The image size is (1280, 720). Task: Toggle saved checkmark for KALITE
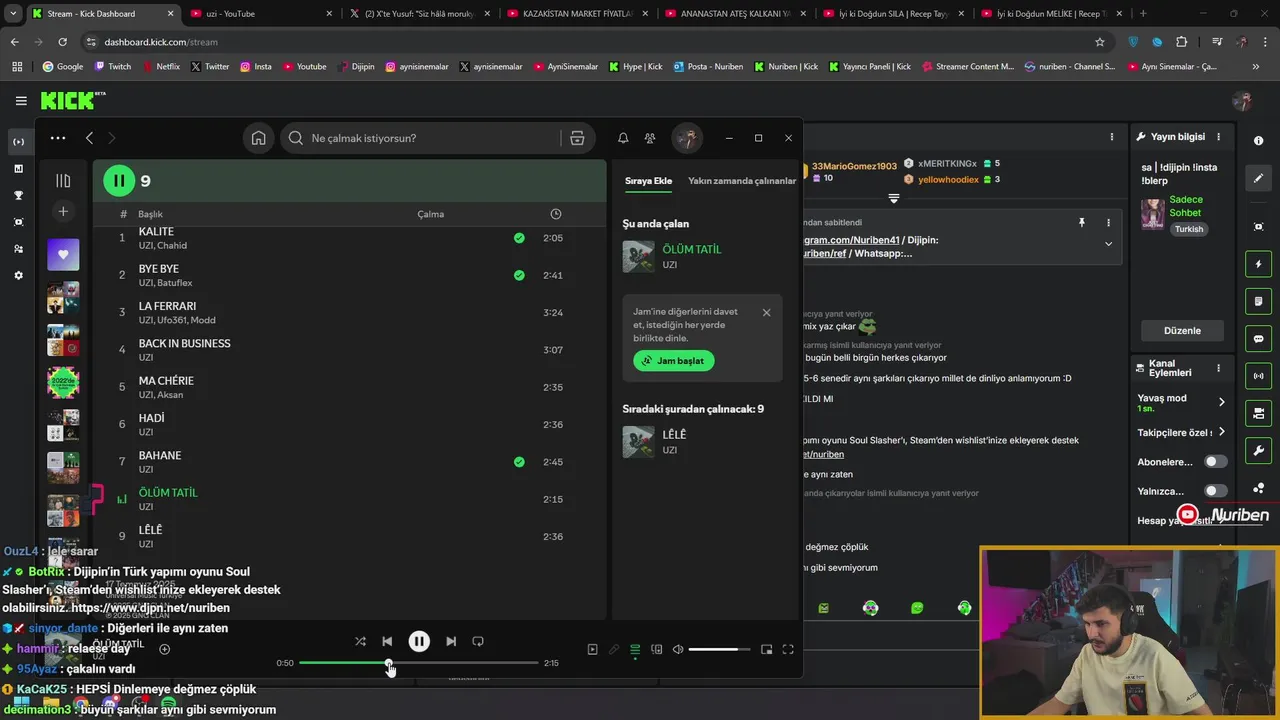point(519,238)
